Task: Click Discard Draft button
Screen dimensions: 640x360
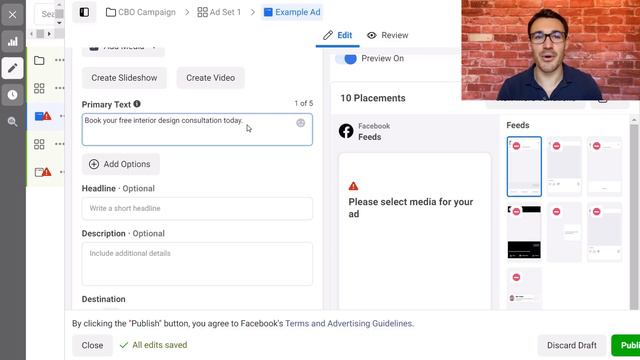Action: (x=571, y=345)
